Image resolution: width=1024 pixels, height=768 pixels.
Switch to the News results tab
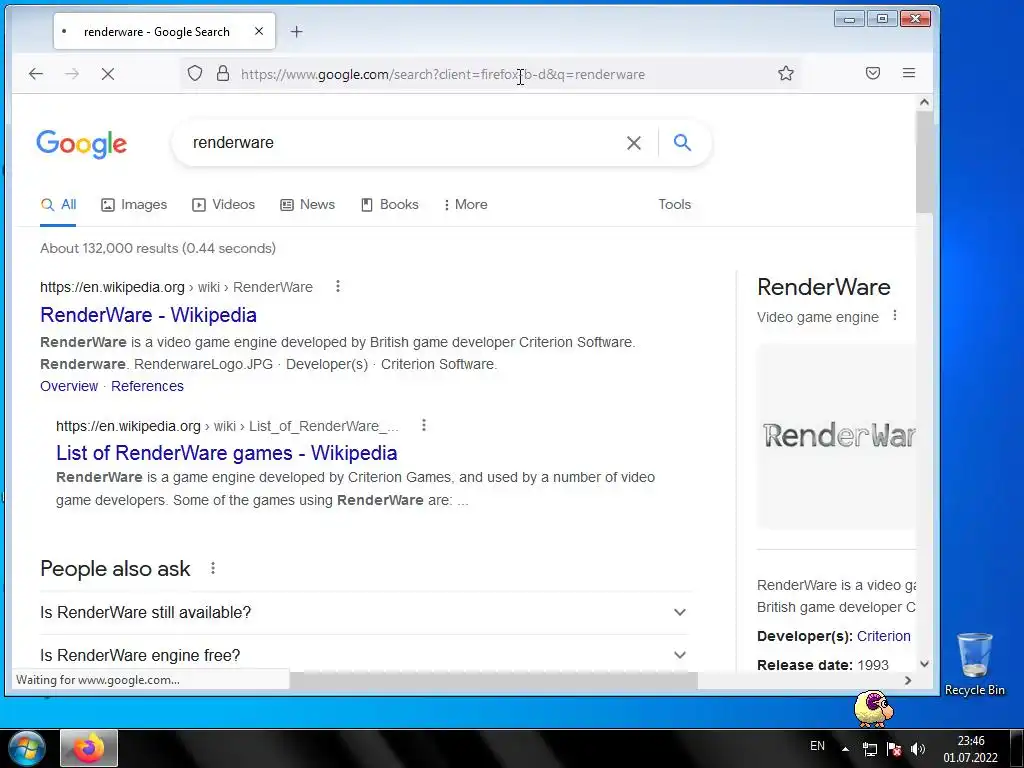click(308, 204)
